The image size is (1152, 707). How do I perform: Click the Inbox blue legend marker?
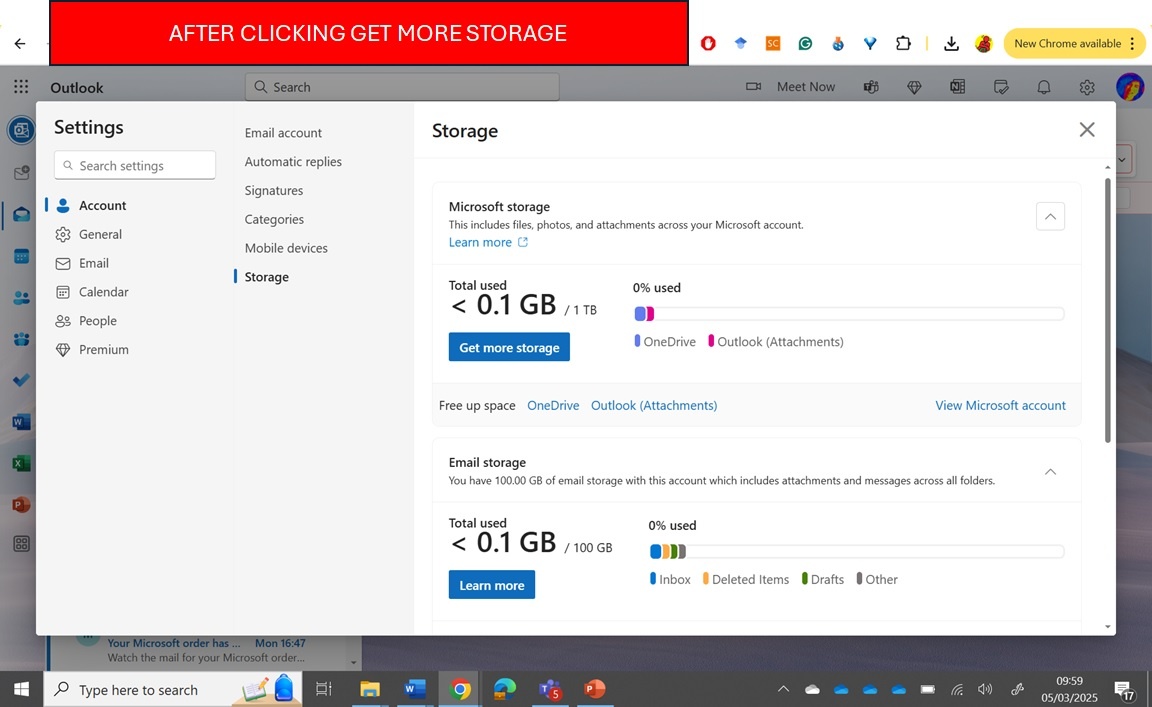[x=653, y=578]
